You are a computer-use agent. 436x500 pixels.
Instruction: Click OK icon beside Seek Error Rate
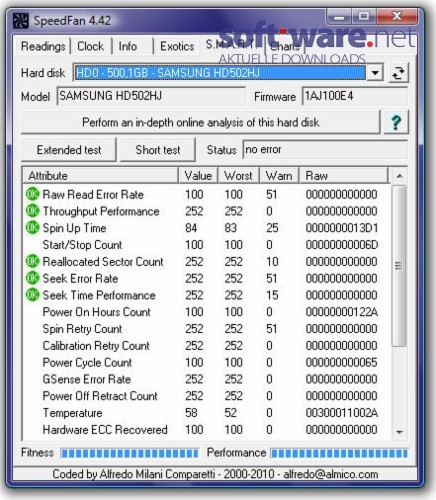[x=32, y=278]
